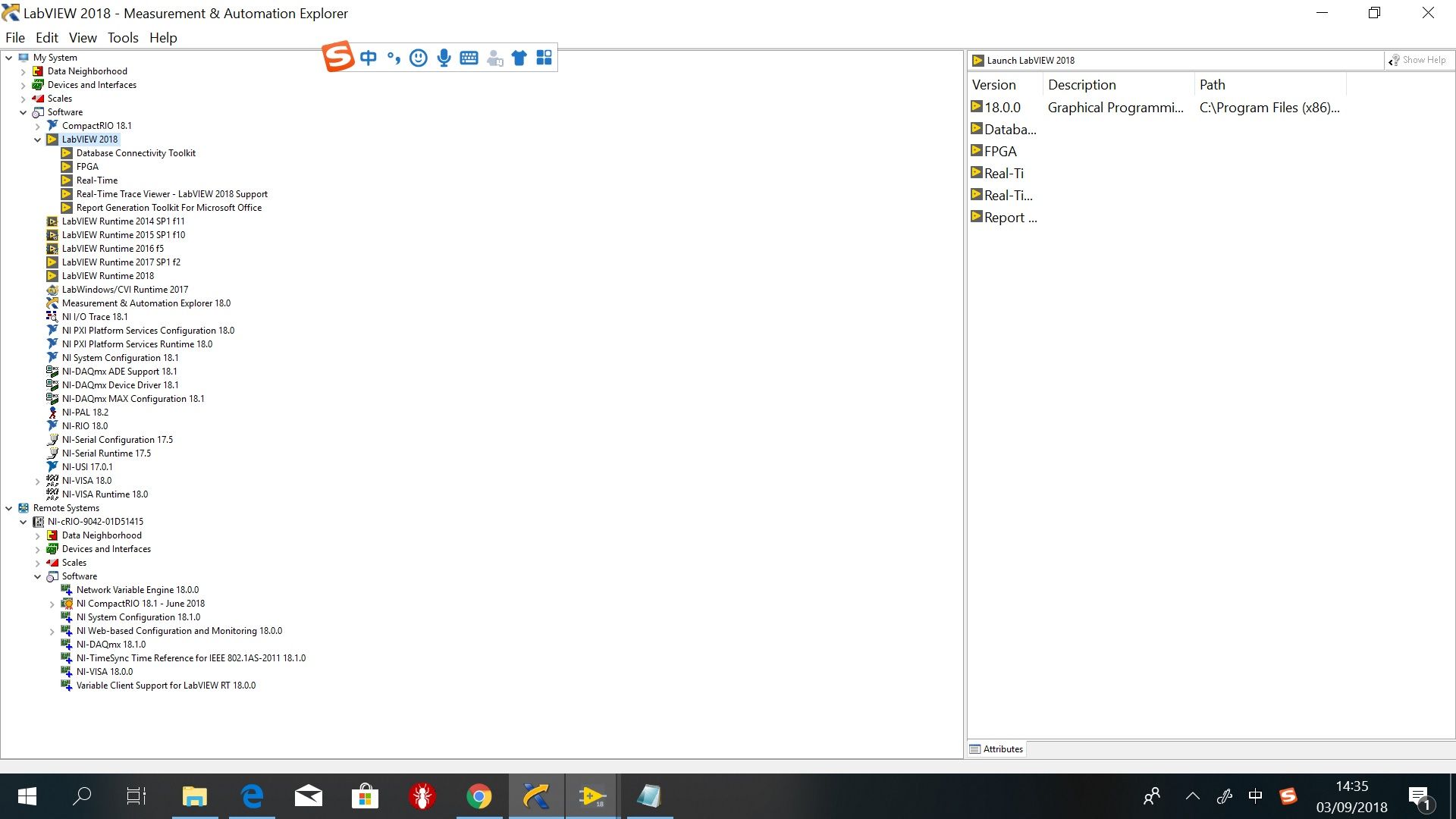The image size is (1456, 819).
Task: Click the My System computer icon
Action: click(x=24, y=58)
